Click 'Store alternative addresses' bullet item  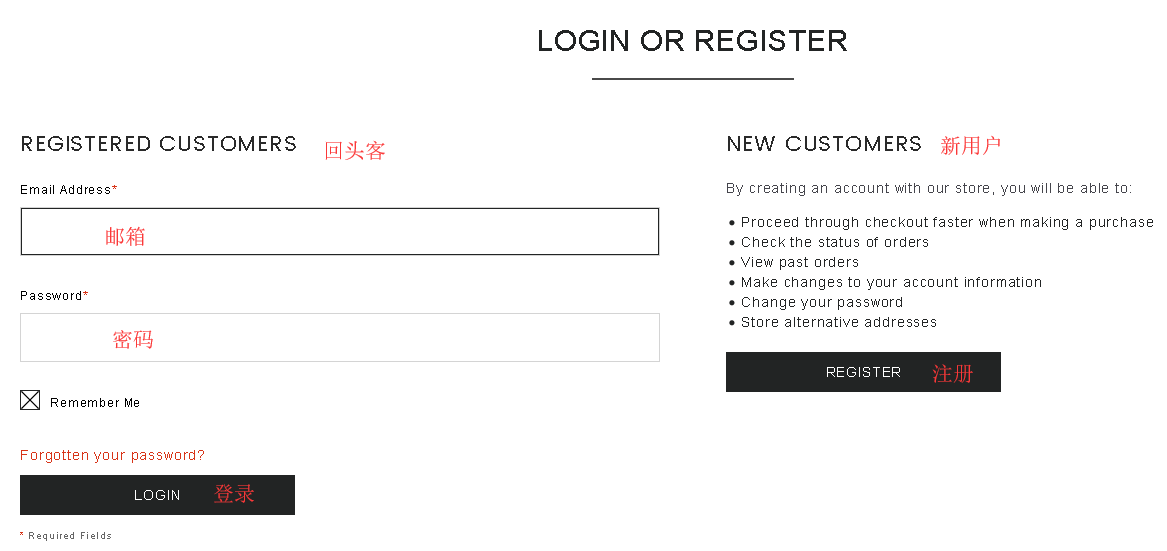tap(838, 322)
